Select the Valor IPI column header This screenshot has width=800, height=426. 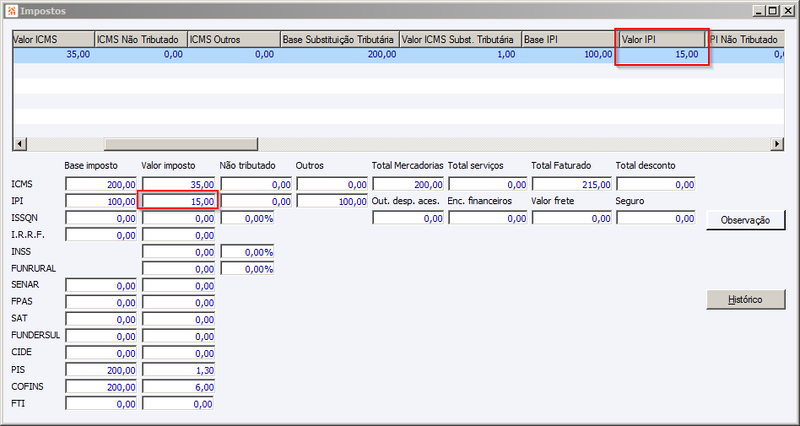coord(662,39)
